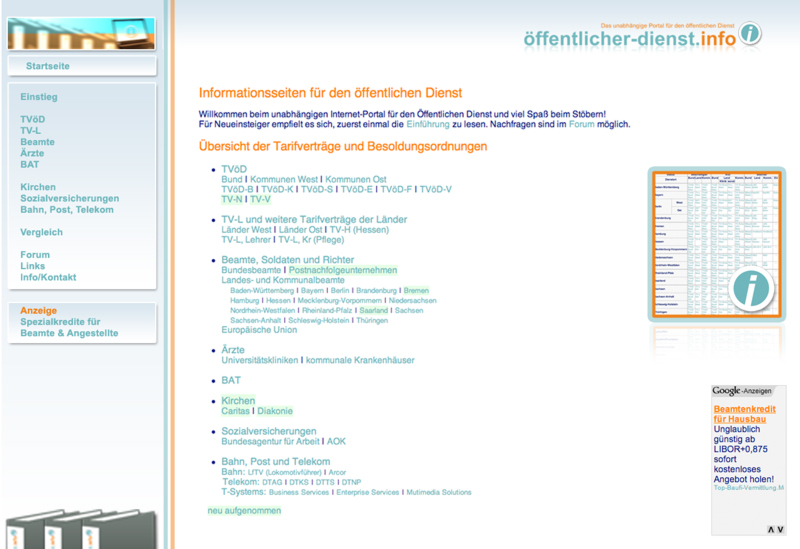The image size is (800, 549).
Task: Open Info/Kontakt in the sidebar
Action: (x=48, y=277)
